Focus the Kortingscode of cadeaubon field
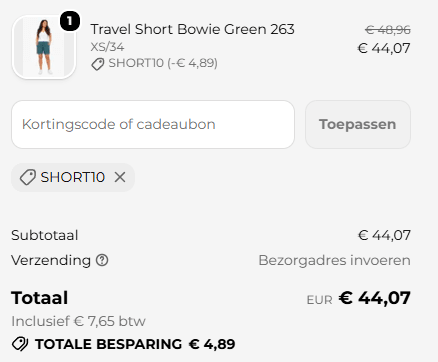438x362 pixels. point(153,124)
